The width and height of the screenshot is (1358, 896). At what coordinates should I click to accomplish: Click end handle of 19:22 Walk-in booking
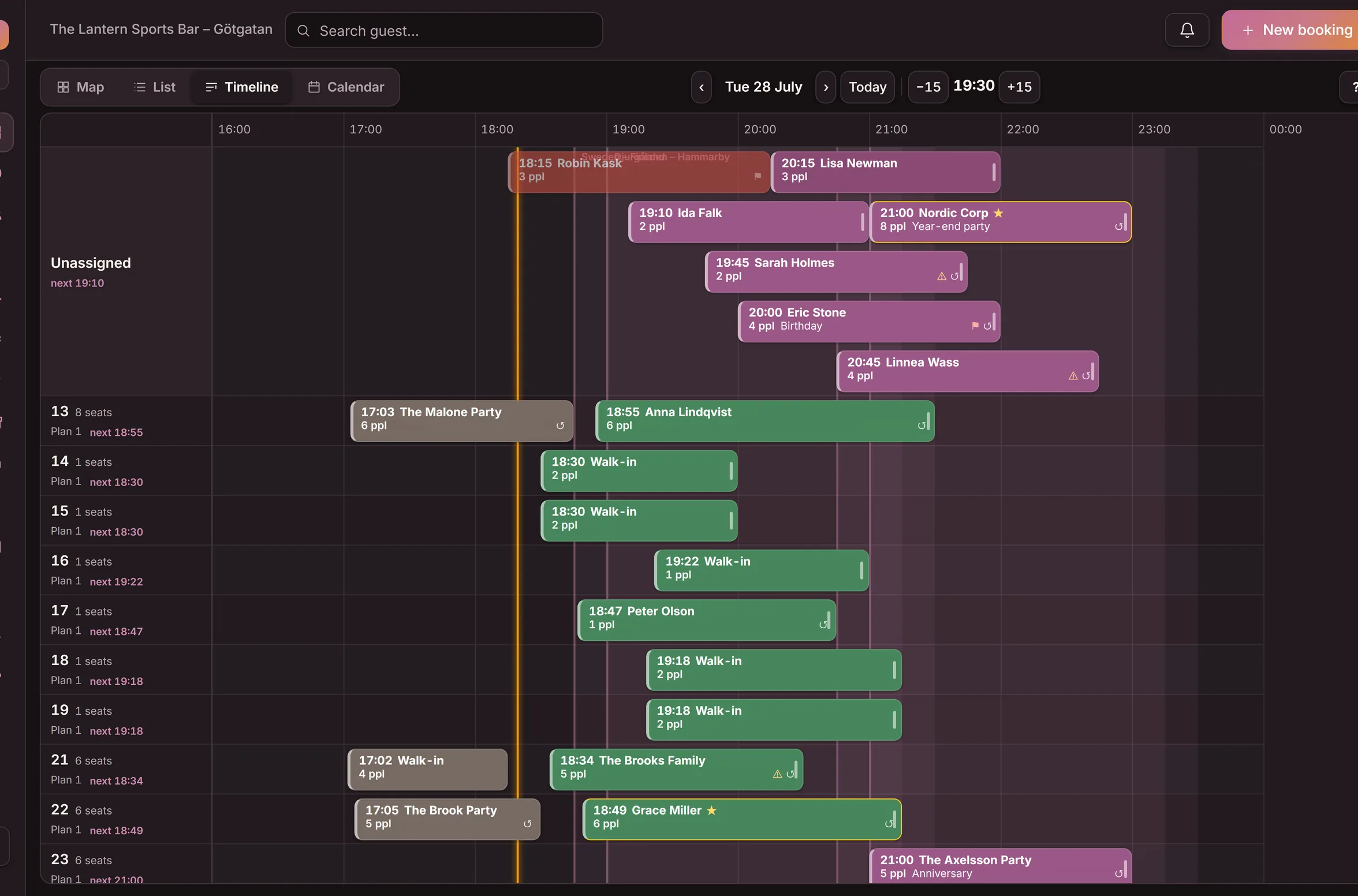(x=861, y=570)
